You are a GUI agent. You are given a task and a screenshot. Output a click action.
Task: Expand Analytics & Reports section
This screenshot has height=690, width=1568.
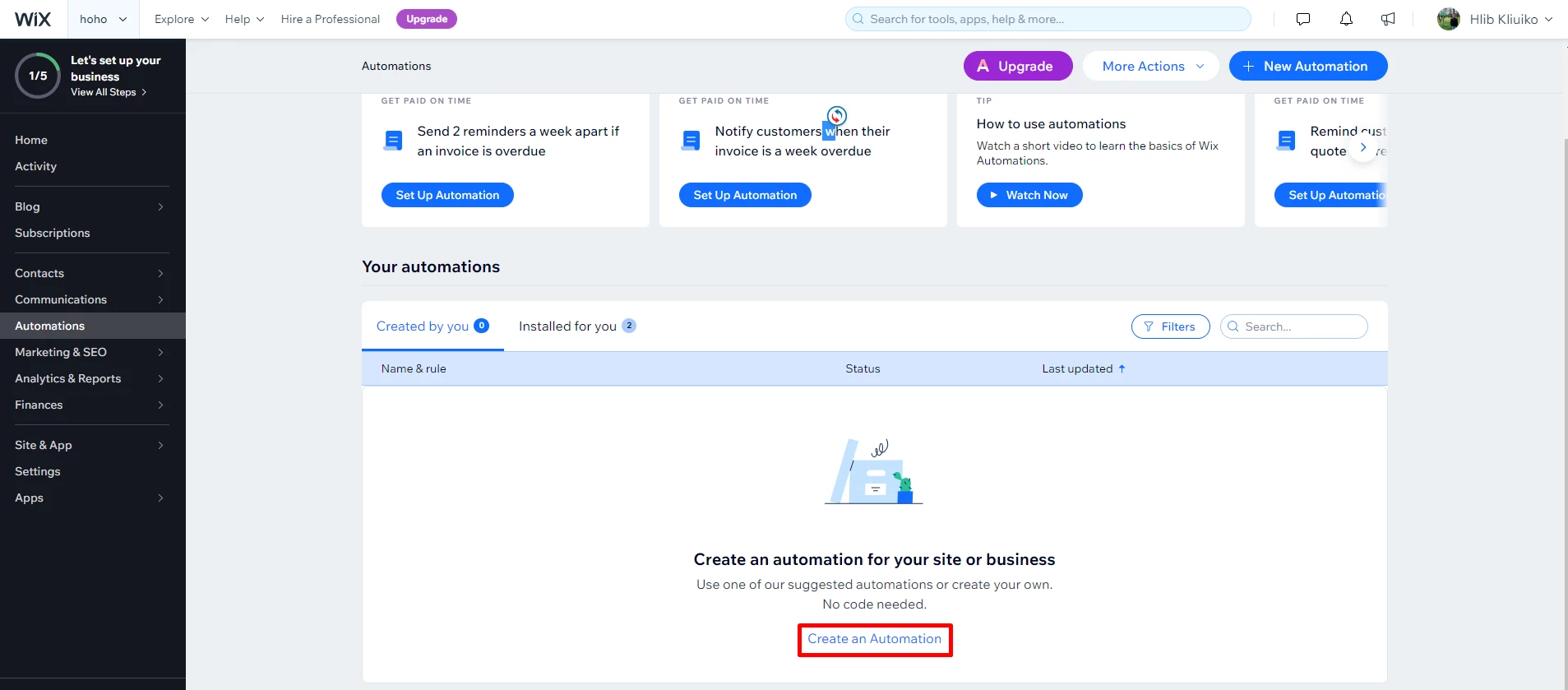point(93,378)
